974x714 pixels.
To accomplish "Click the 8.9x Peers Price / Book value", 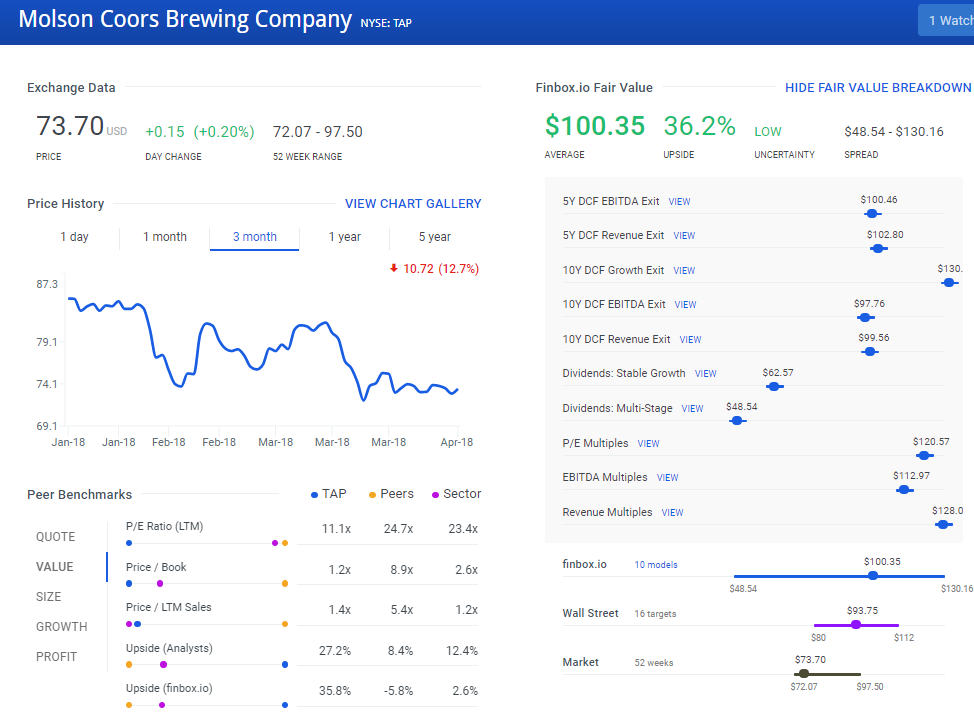I will [x=402, y=570].
